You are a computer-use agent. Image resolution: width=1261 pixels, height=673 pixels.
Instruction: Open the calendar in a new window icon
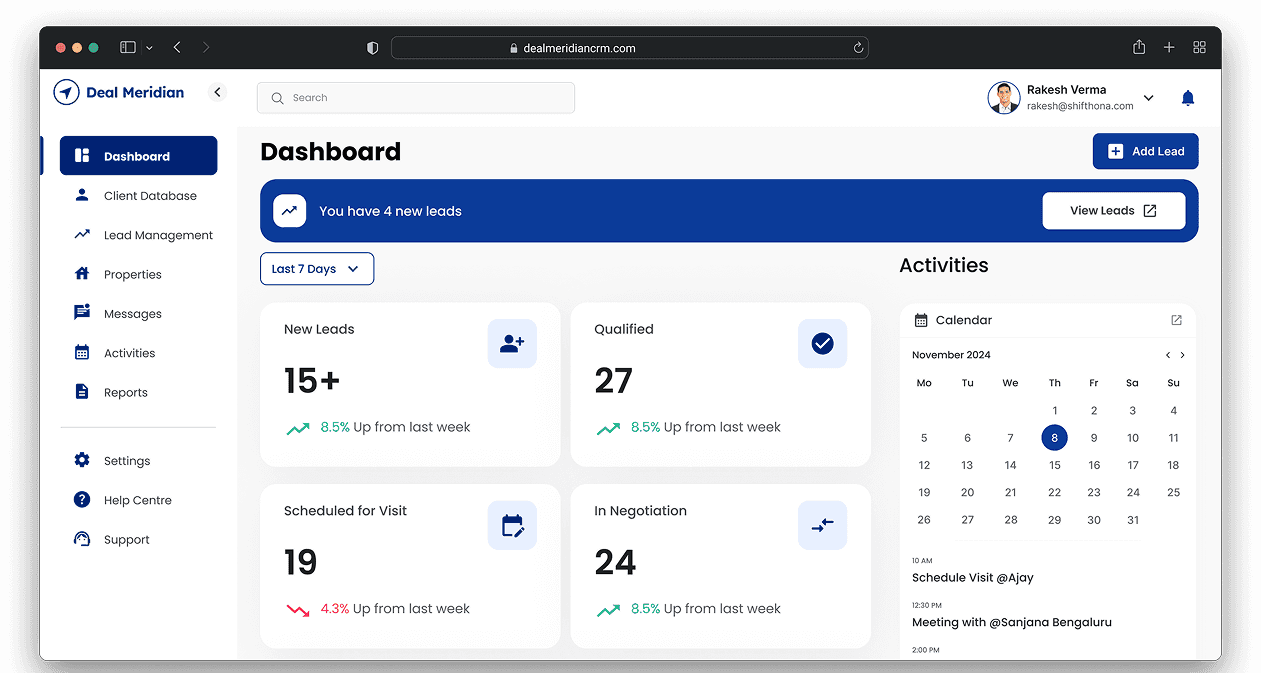tap(1176, 320)
